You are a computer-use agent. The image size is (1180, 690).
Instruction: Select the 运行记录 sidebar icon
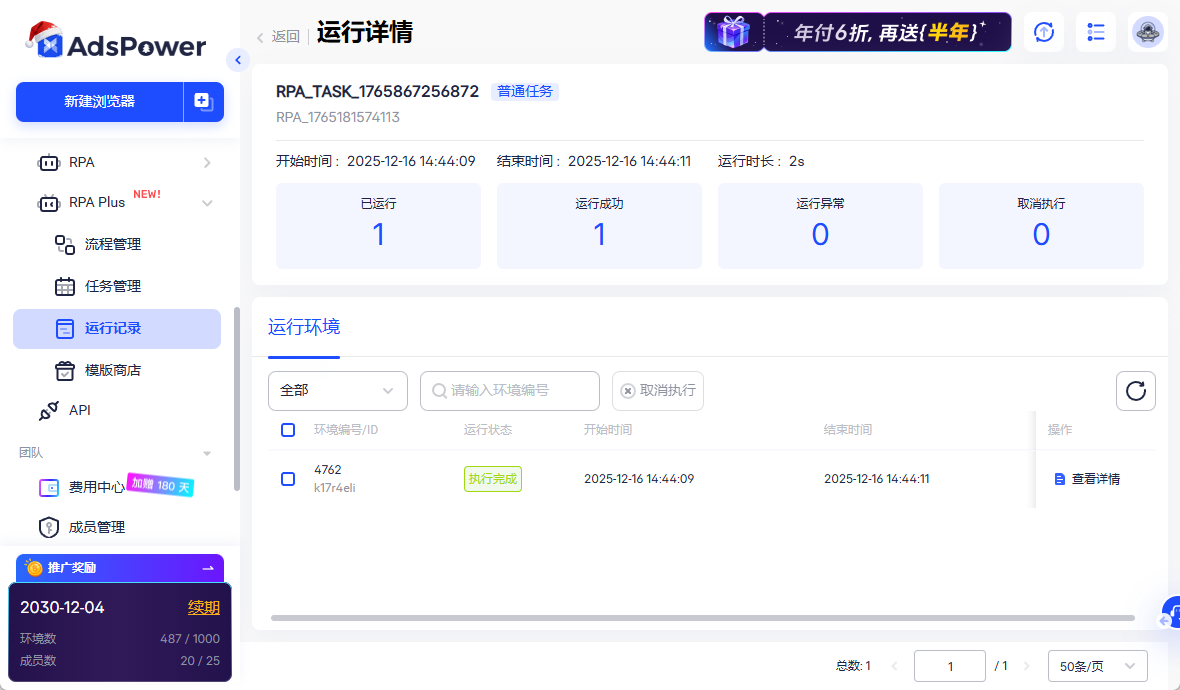click(64, 328)
